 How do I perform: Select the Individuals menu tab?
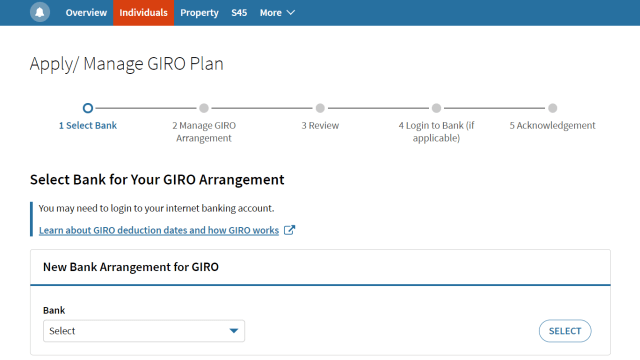[144, 13]
